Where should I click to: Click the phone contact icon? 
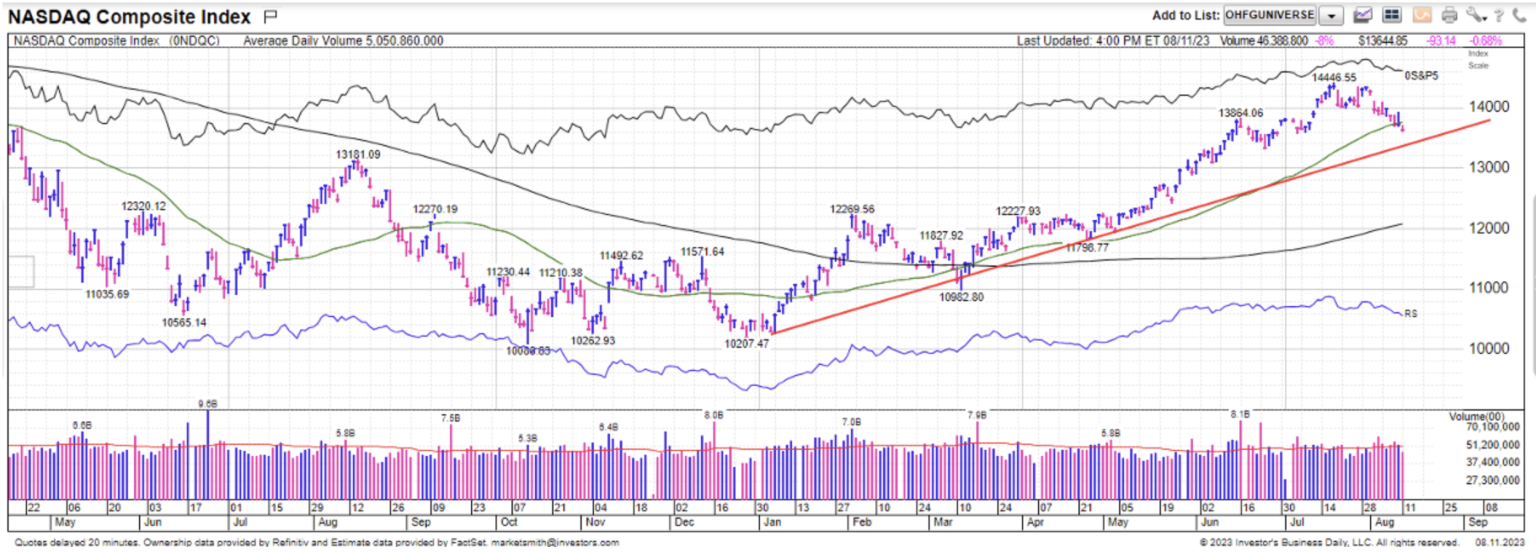pos(1517,15)
